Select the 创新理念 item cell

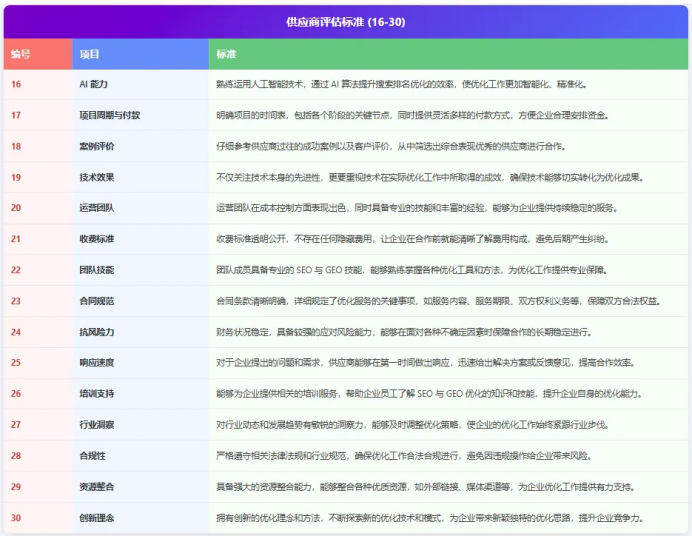tap(97, 518)
